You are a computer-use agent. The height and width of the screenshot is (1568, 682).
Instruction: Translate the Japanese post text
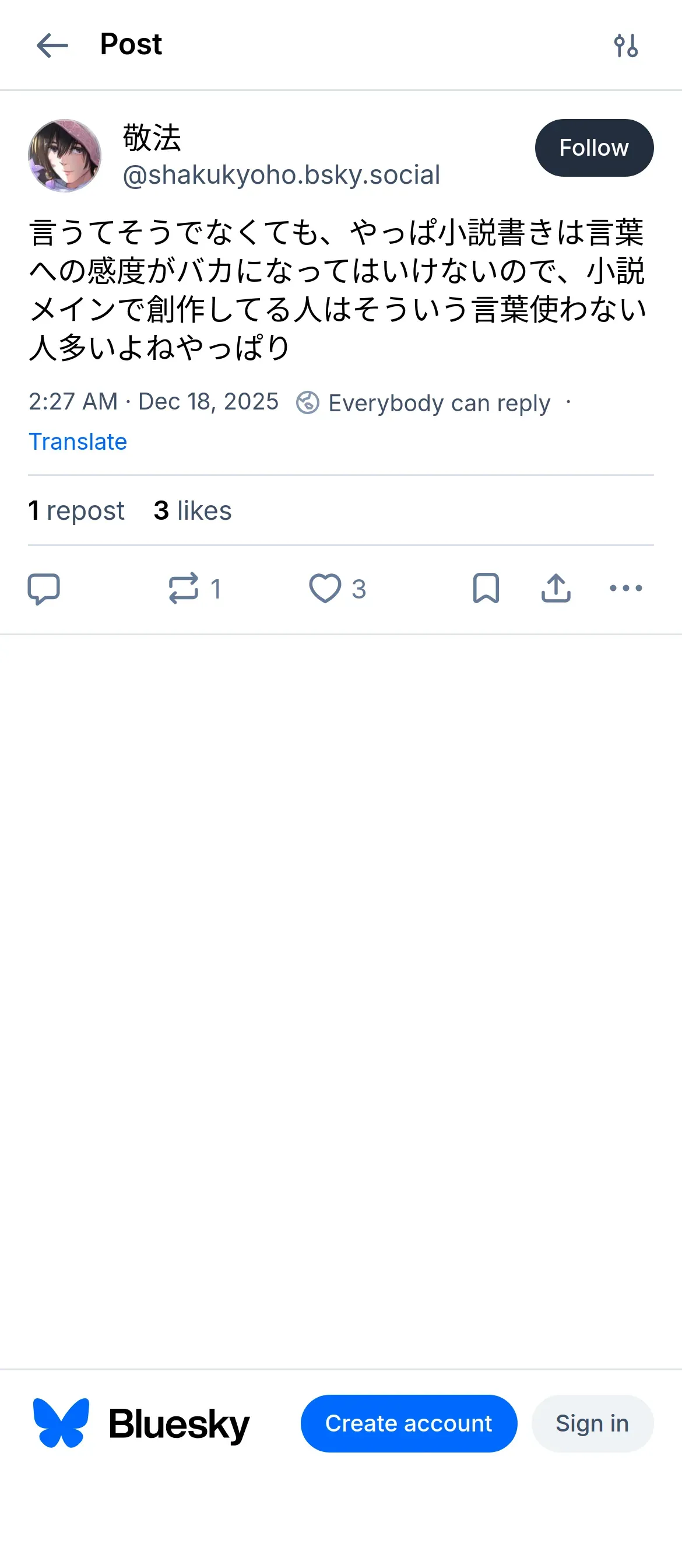(x=78, y=442)
